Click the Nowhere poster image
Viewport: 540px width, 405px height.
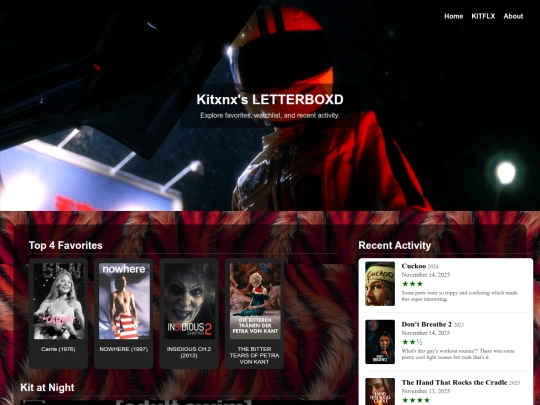(124, 301)
